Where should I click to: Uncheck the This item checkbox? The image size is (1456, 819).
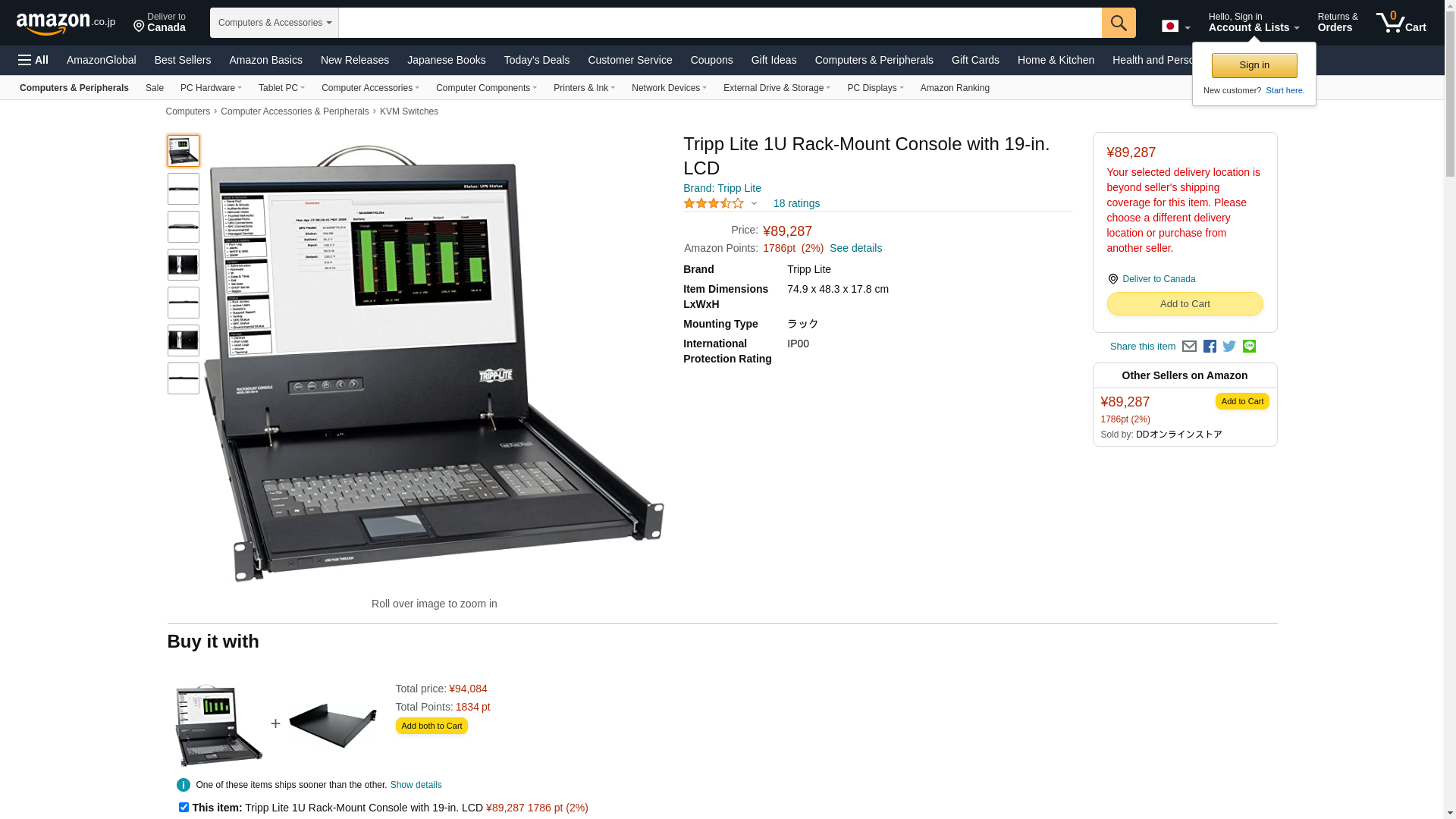pyautogui.click(x=184, y=808)
